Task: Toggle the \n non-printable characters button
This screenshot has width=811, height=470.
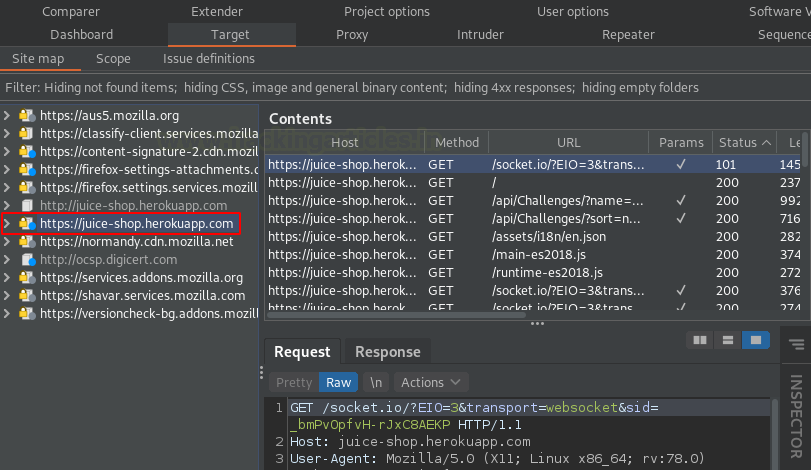Action: coord(376,382)
